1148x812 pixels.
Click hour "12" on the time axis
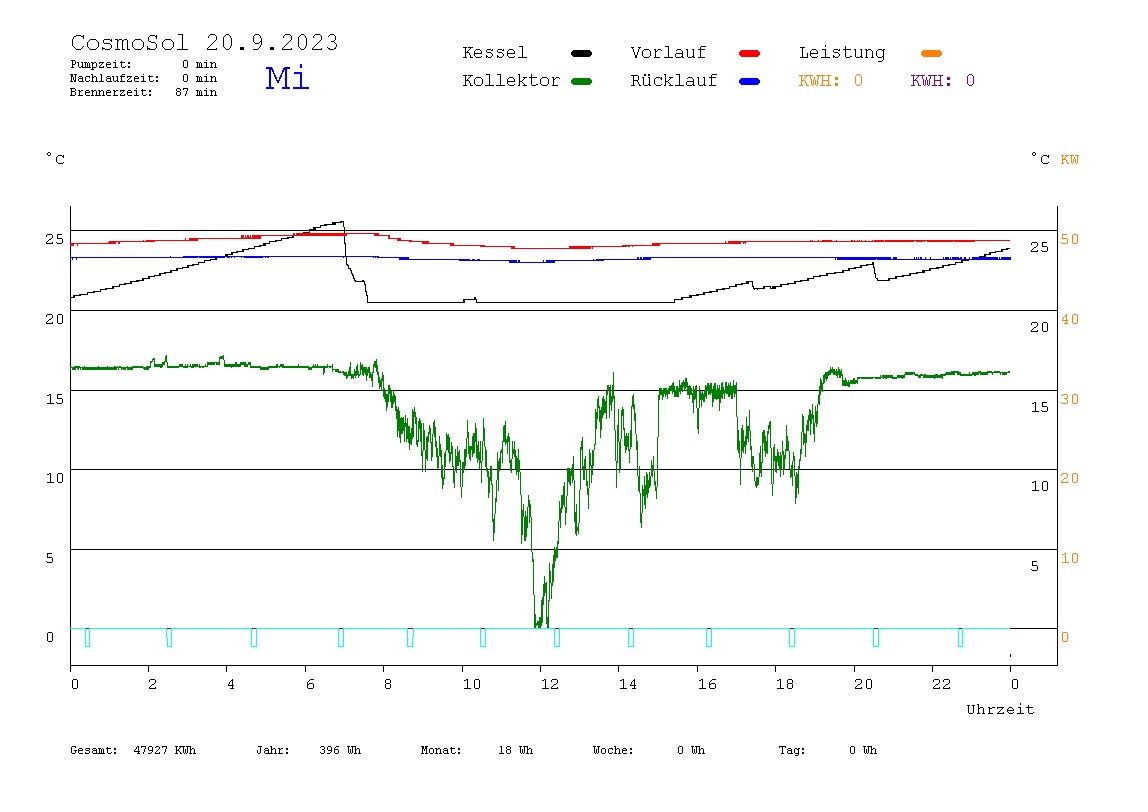pyautogui.click(x=550, y=684)
